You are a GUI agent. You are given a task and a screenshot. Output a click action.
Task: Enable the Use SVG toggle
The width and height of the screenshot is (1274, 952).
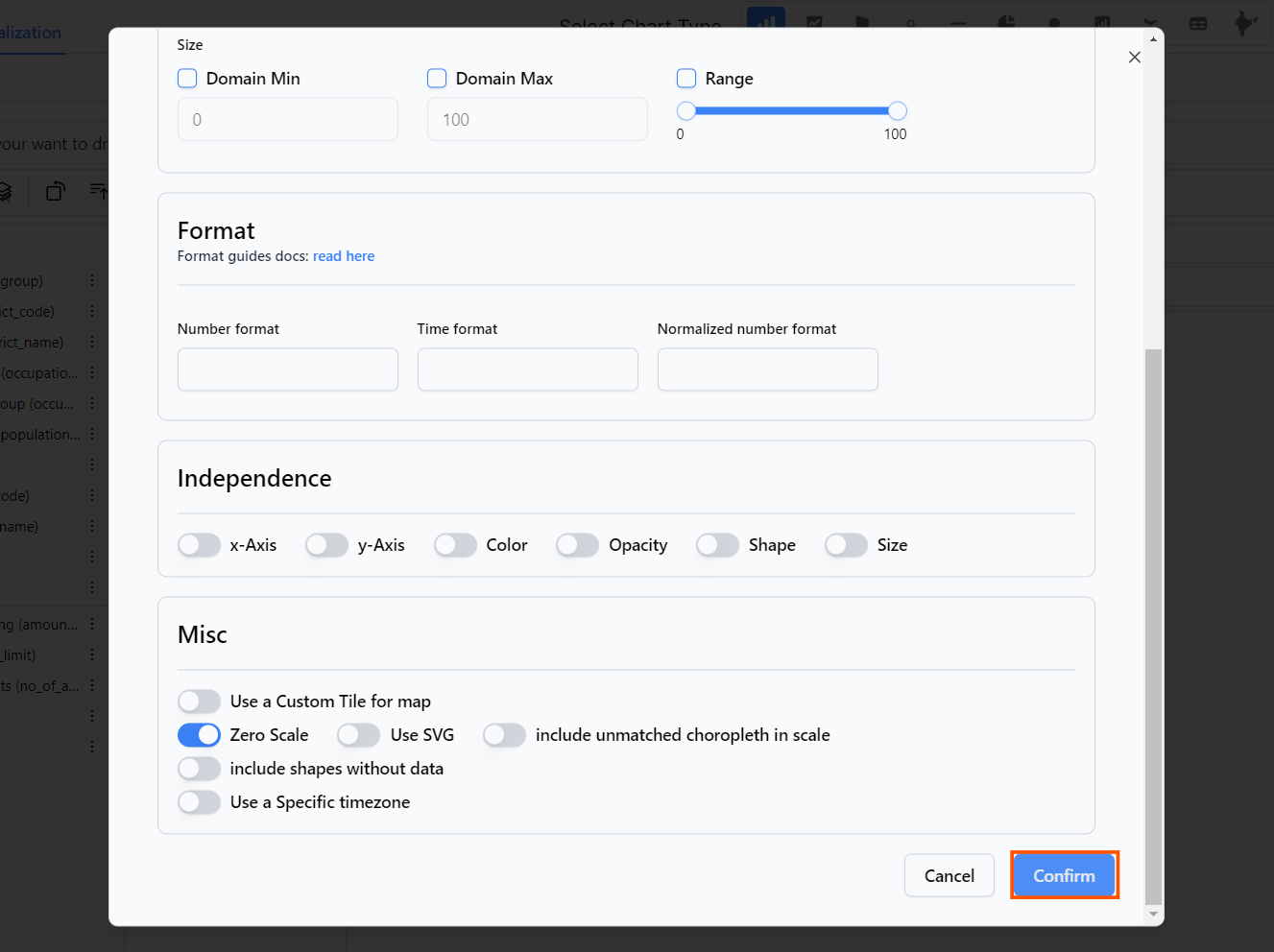click(359, 735)
